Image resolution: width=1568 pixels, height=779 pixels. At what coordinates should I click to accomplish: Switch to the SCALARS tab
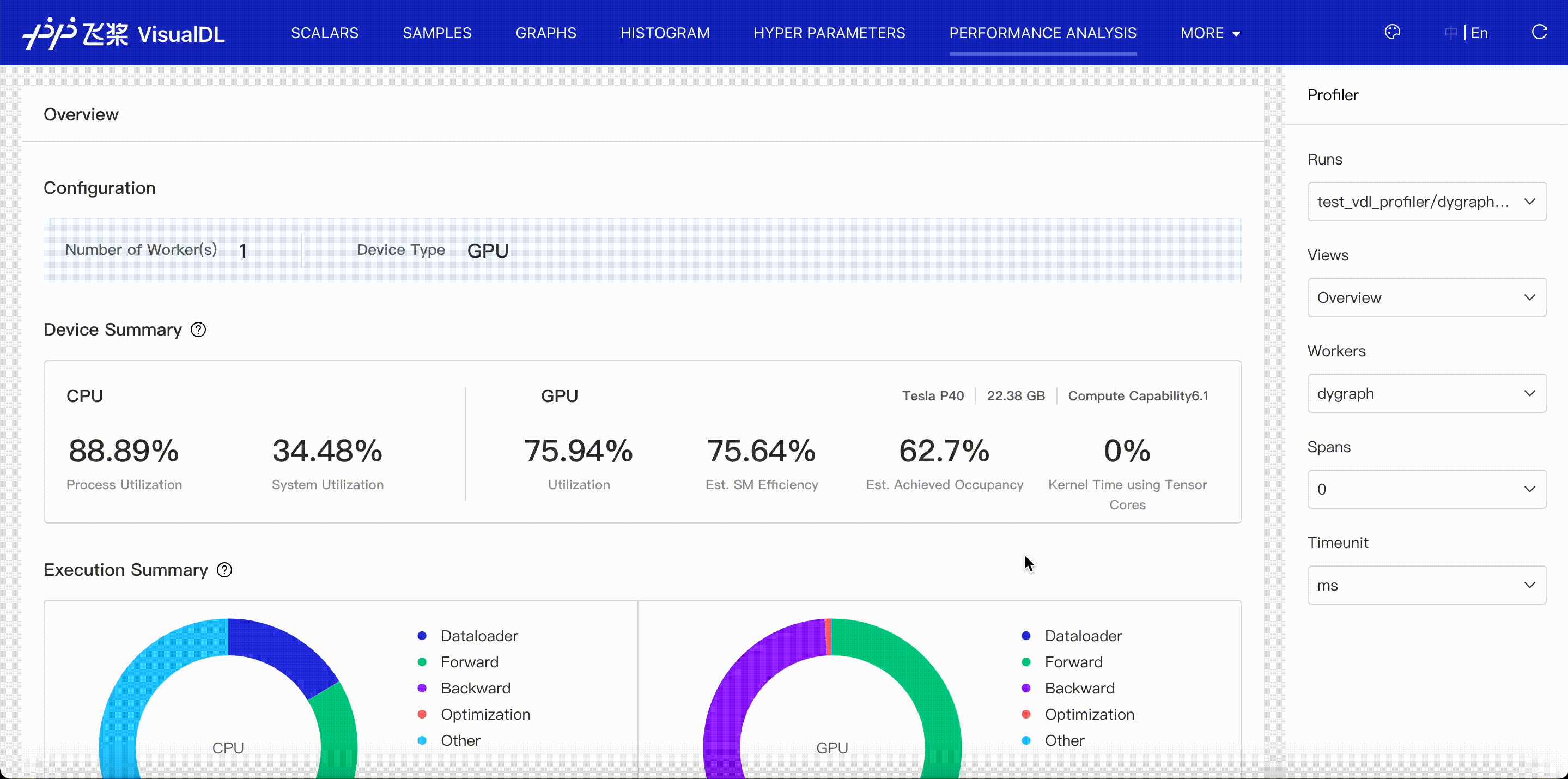(x=324, y=33)
